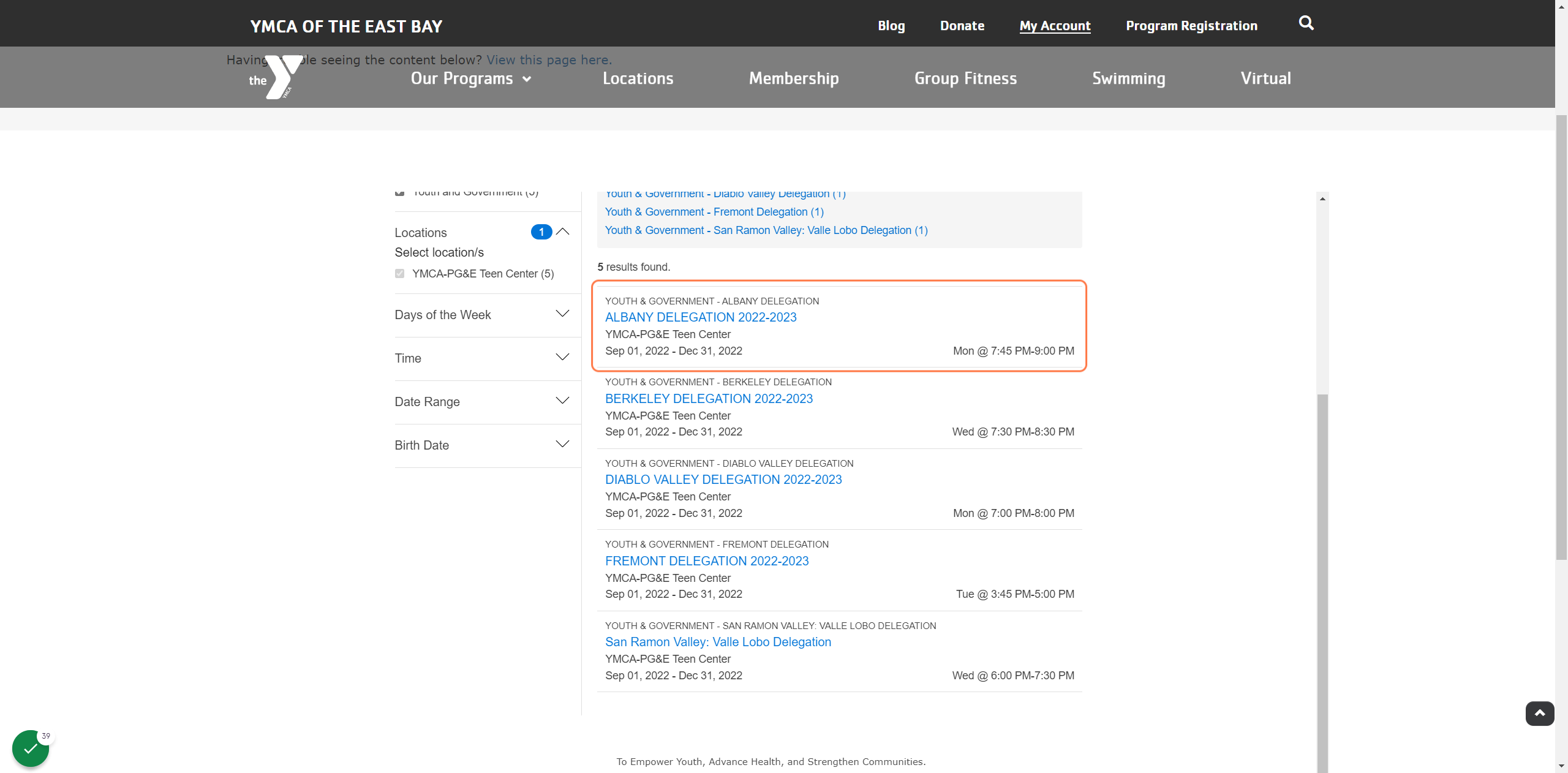Go to Program Registration

click(1191, 26)
